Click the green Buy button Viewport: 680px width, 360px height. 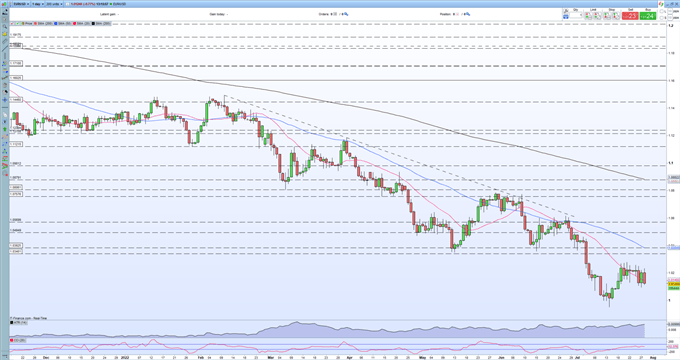click(x=647, y=16)
